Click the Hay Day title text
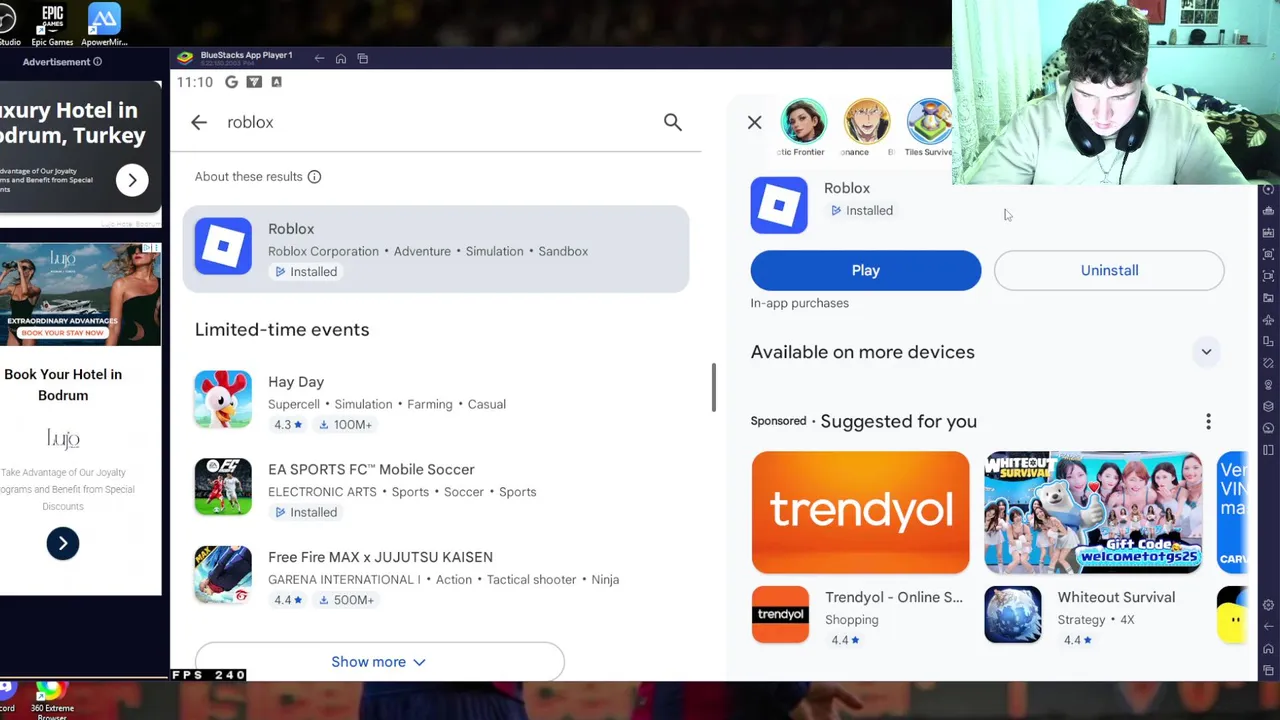Image resolution: width=1280 pixels, height=720 pixels. pyautogui.click(x=296, y=382)
